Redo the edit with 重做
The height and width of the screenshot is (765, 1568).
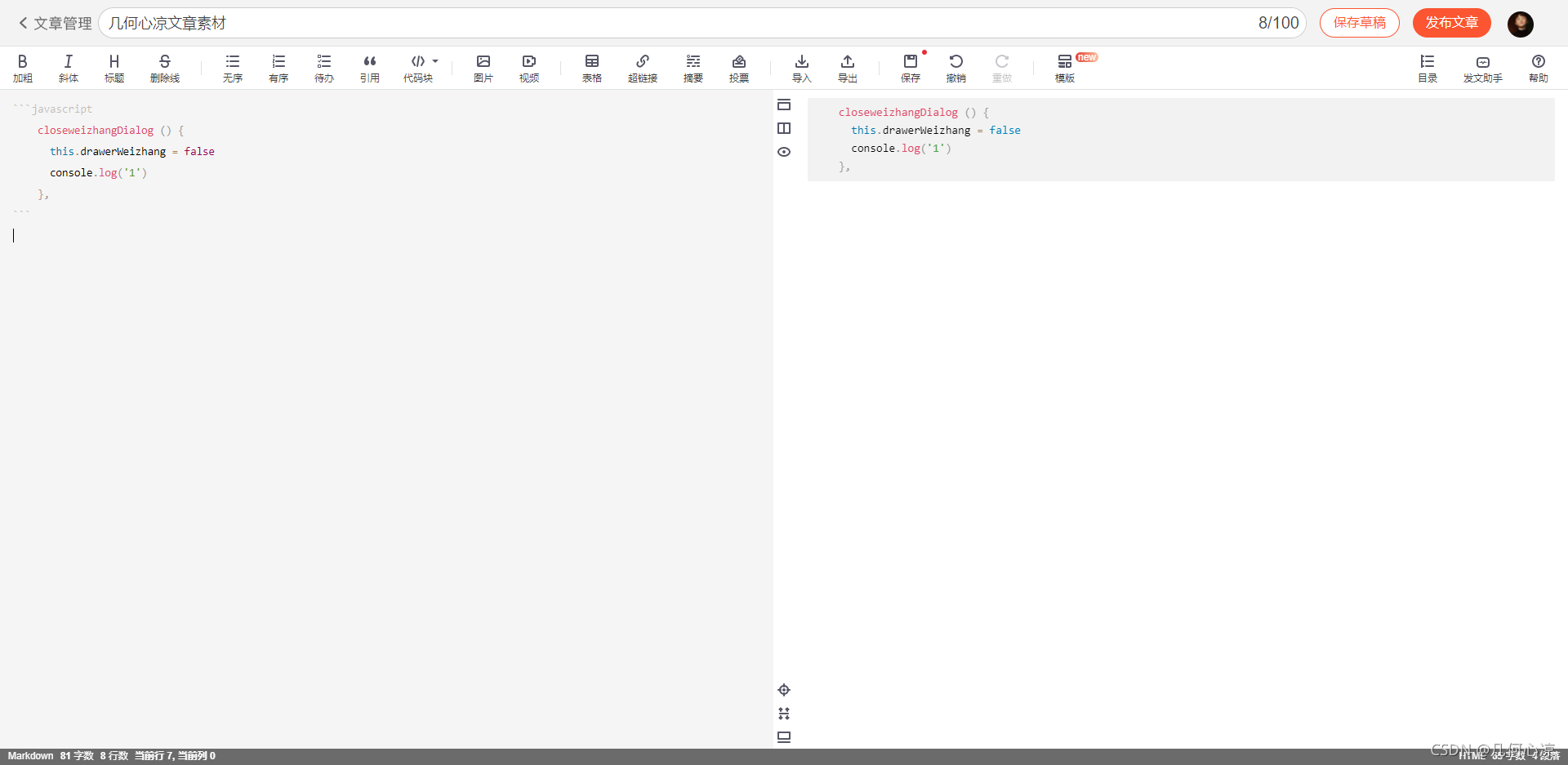(1002, 68)
